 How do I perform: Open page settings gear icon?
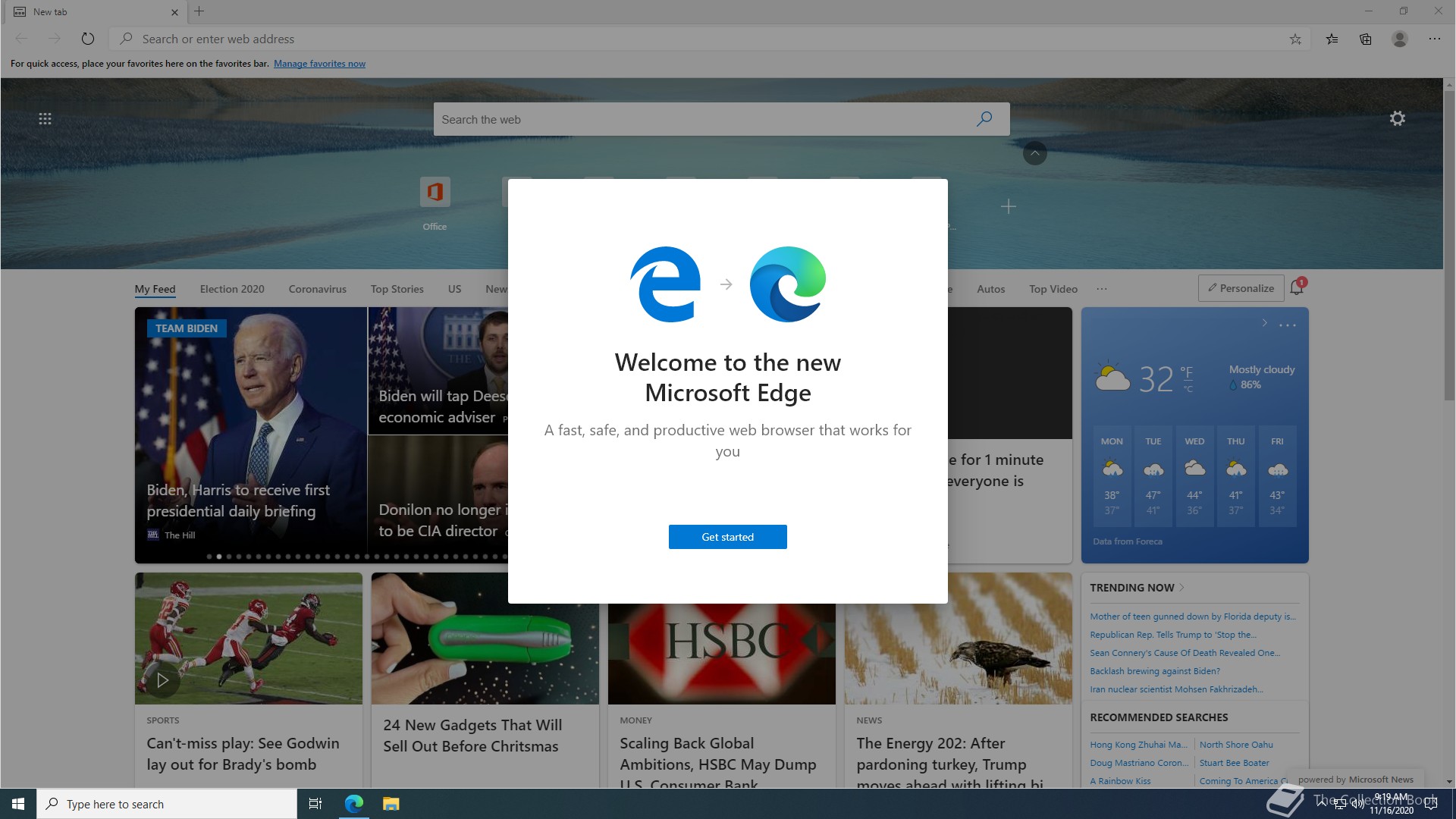[x=1398, y=118]
